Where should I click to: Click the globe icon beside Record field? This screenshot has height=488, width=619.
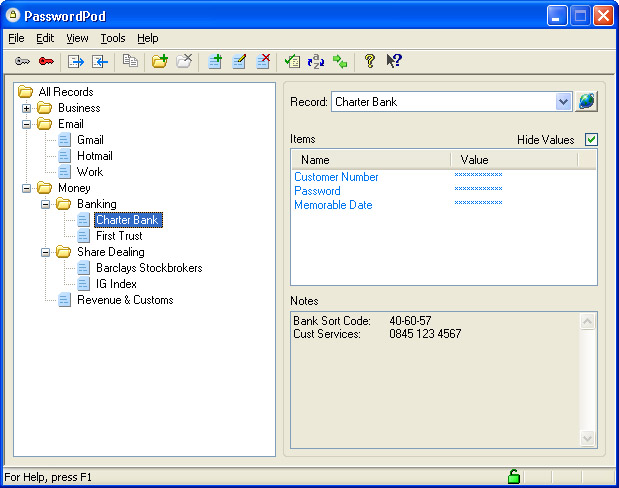[586, 101]
